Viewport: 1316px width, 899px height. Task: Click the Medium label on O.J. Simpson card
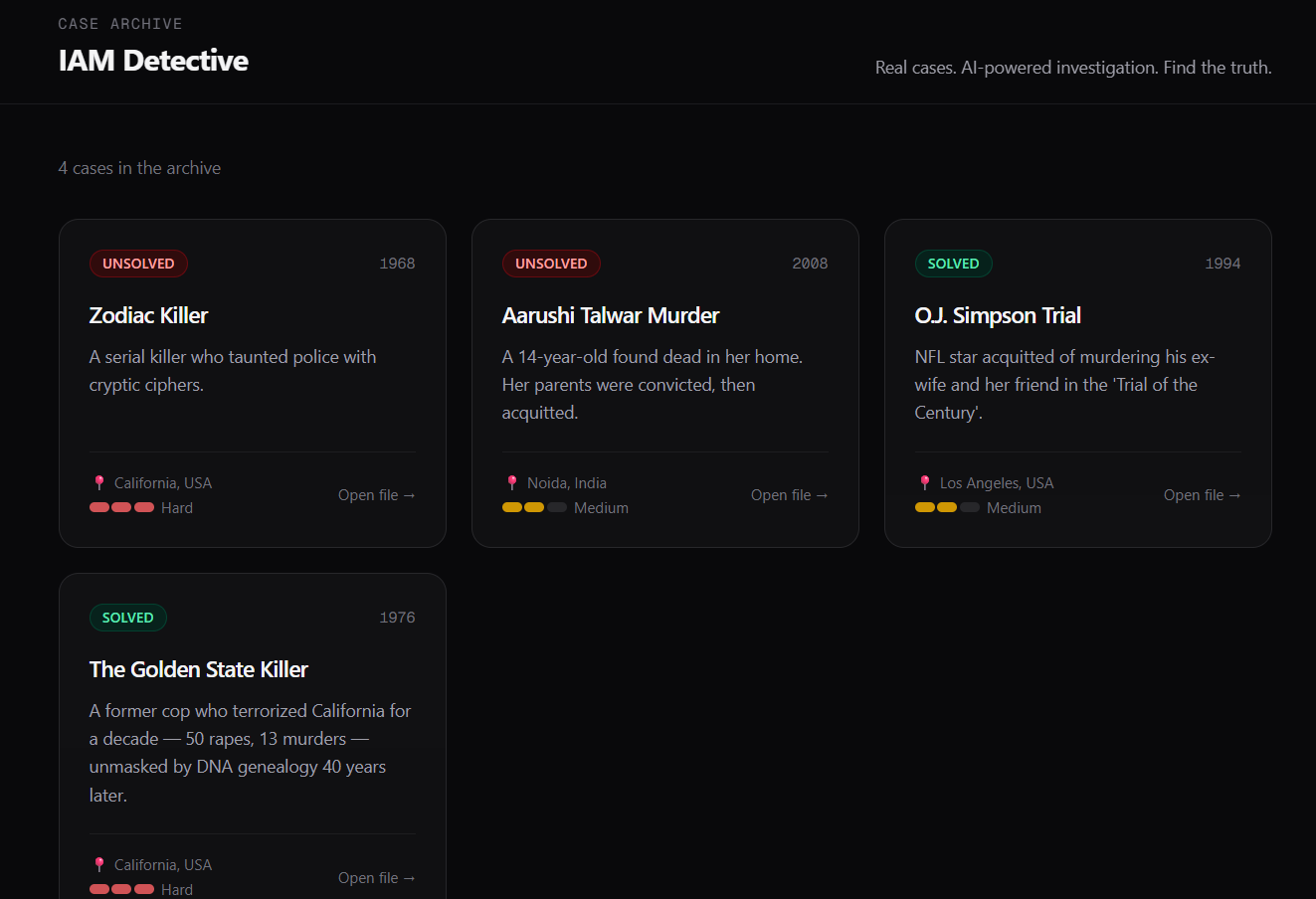click(1014, 507)
